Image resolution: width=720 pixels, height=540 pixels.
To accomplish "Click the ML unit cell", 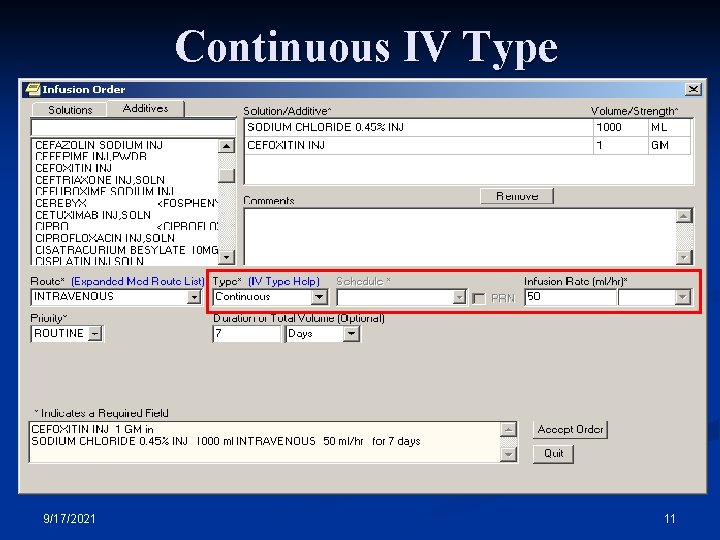I will (x=669, y=127).
